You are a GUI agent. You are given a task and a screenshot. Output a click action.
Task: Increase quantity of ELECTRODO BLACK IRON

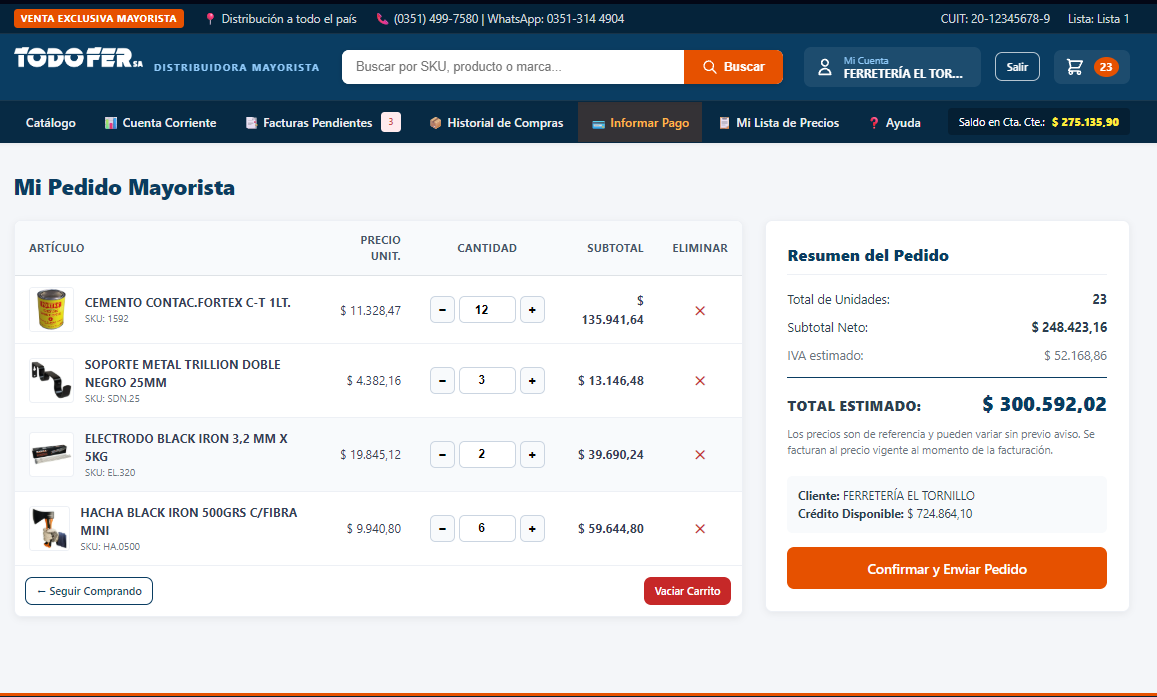[x=532, y=454]
